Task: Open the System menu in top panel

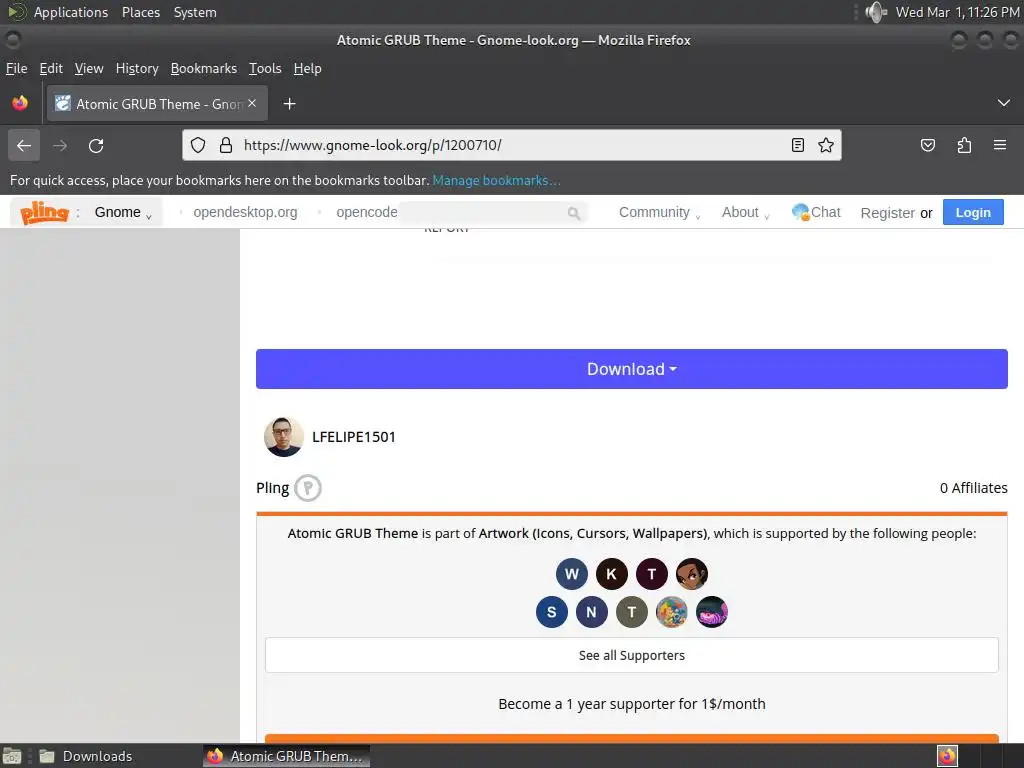Action: coord(195,12)
